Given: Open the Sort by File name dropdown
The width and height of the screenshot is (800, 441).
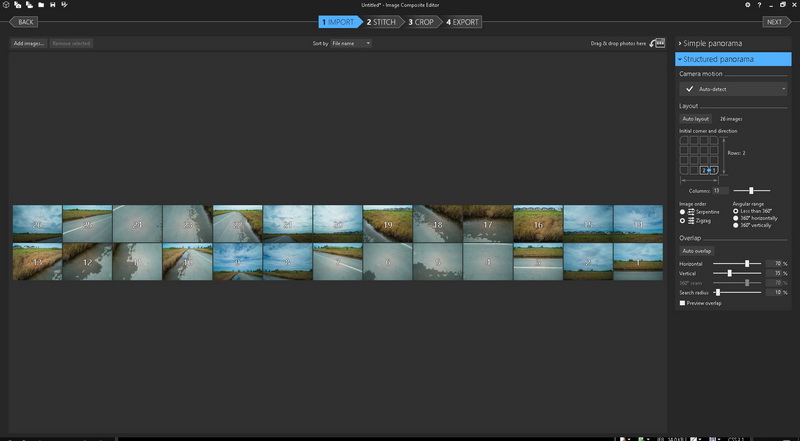Looking at the screenshot, I should tap(351, 44).
